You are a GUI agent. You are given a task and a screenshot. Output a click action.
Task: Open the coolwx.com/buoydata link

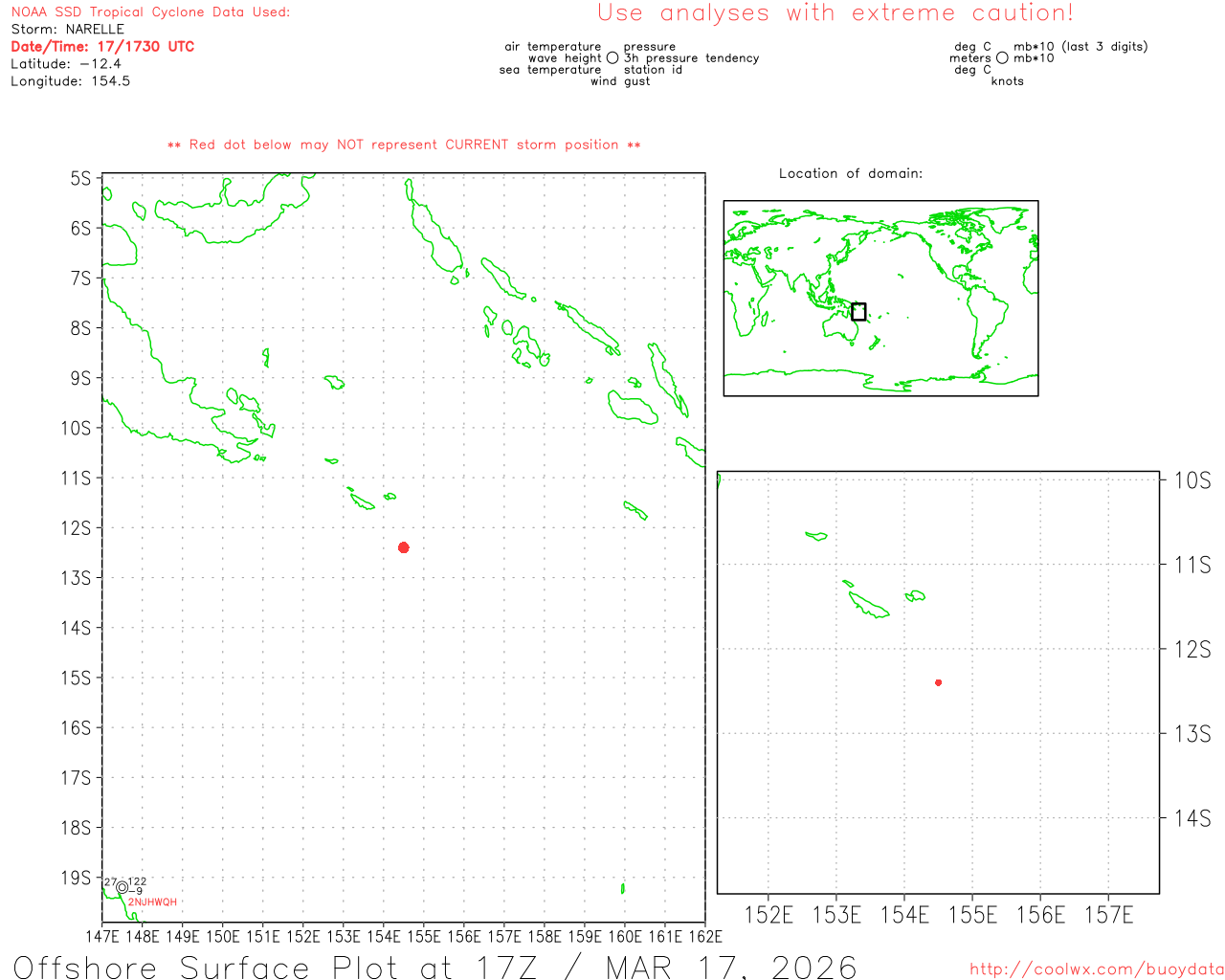[1096, 969]
